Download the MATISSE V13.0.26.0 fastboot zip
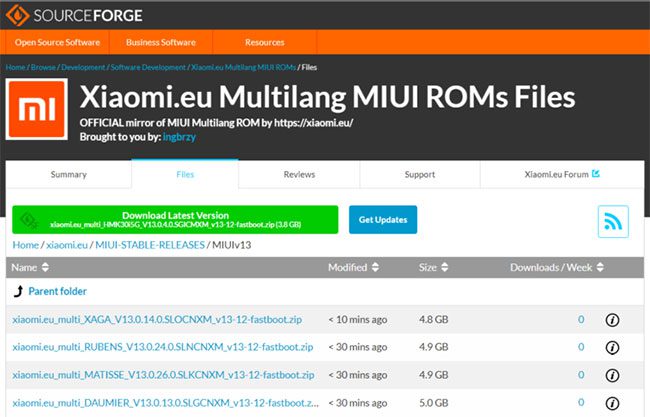The width and height of the screenshot is (650, 417). click(163, 375)
